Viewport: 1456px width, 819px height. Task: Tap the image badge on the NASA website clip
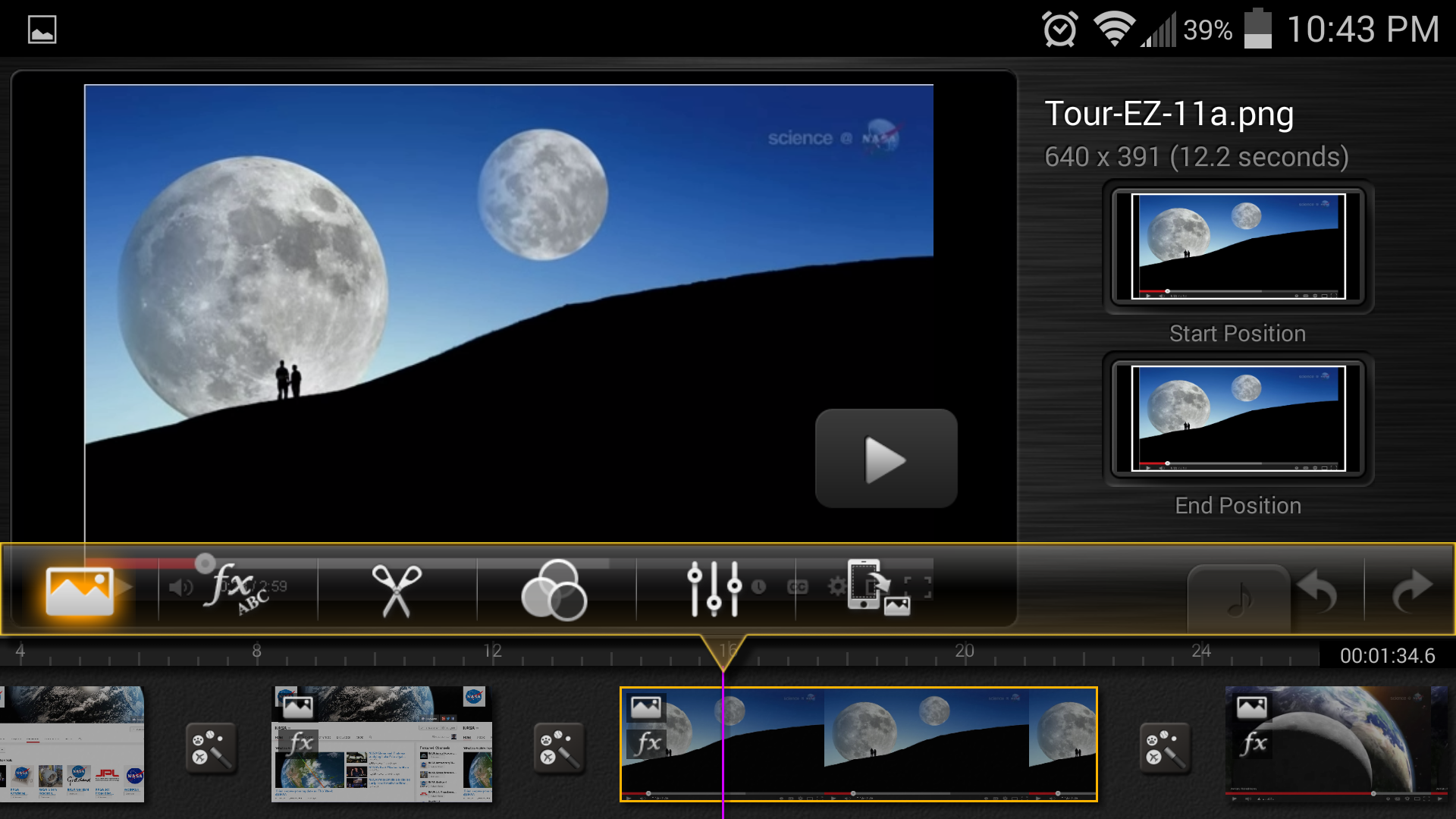pyautogui.click(x=298, y=708)
